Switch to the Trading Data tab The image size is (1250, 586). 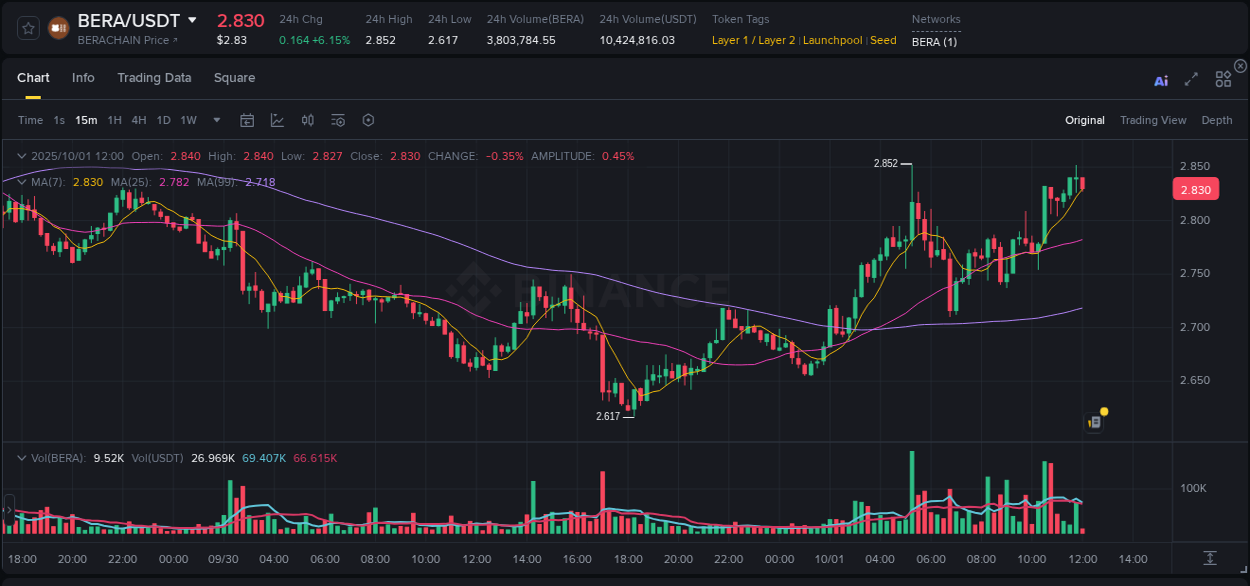(154, 77)
